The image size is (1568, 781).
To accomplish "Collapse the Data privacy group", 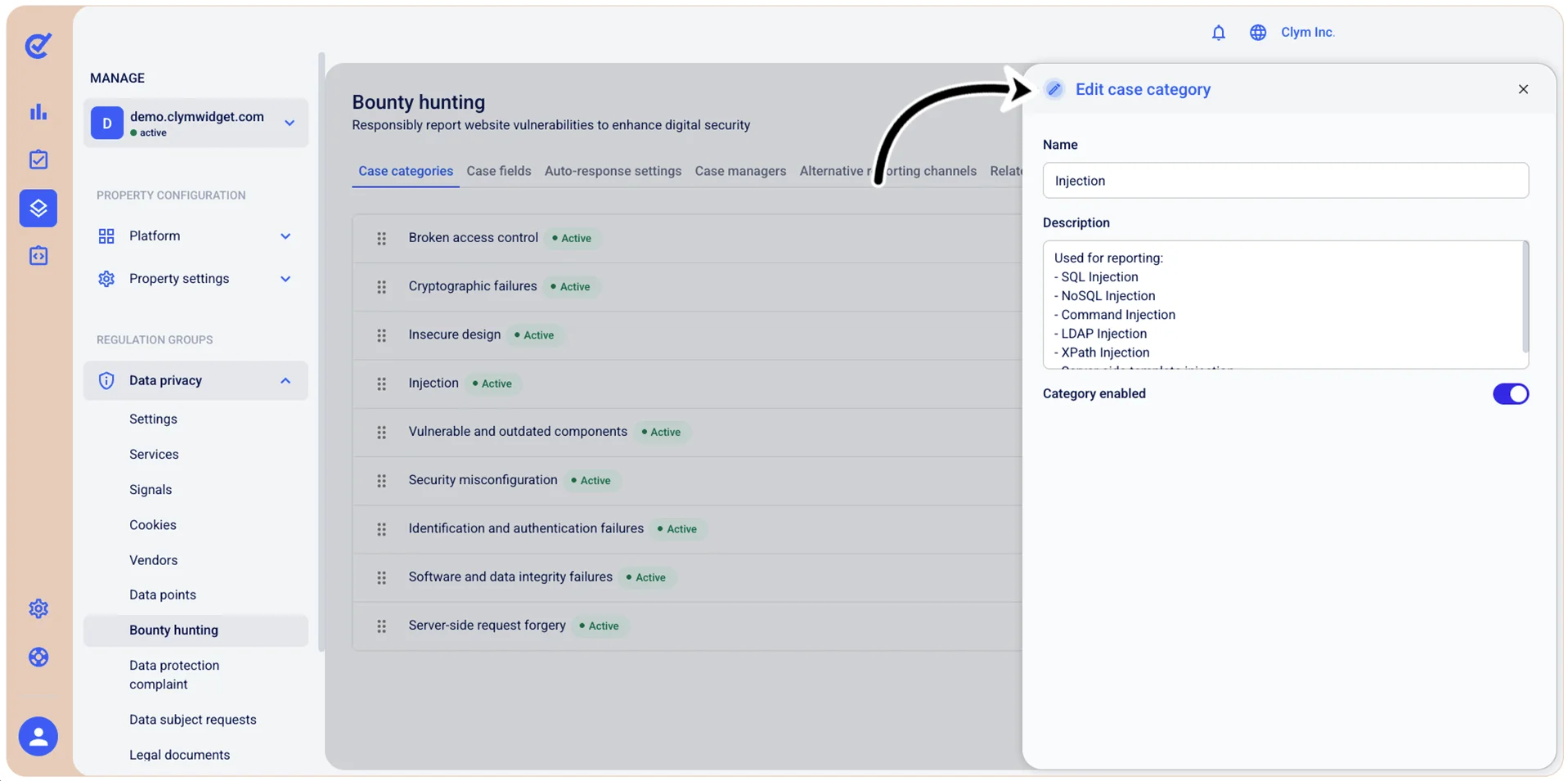I will tap(285, 381).
